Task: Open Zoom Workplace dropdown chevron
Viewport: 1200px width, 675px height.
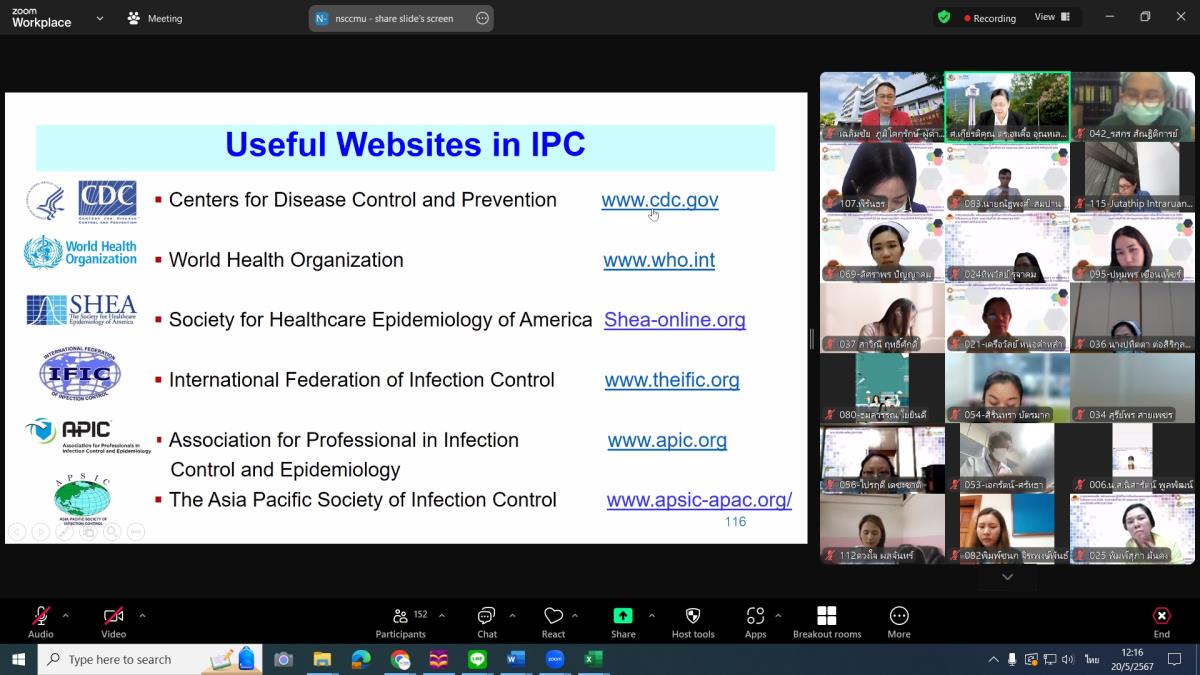Action: 99,18
